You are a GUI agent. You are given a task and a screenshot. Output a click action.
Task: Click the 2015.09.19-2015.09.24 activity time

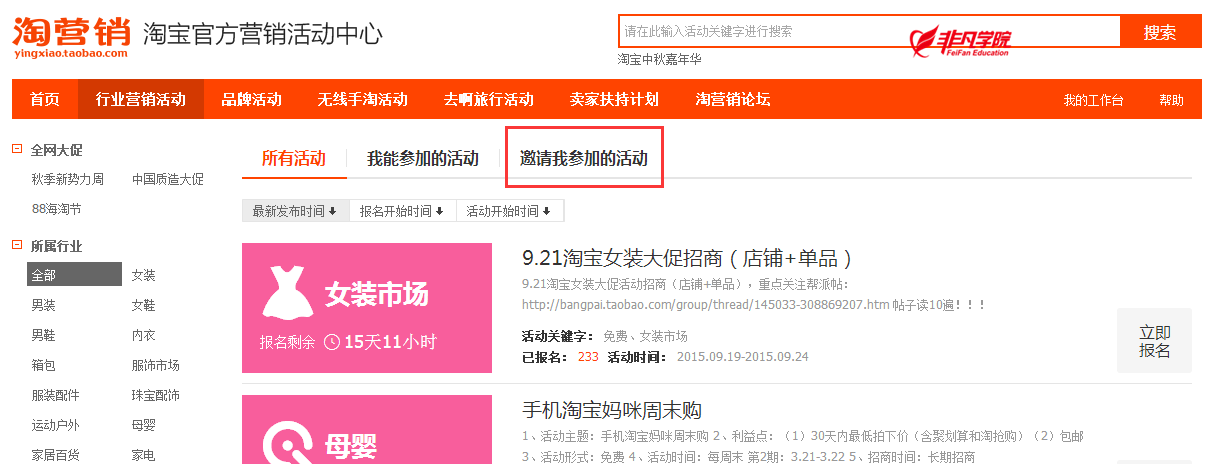coord(743,357)
